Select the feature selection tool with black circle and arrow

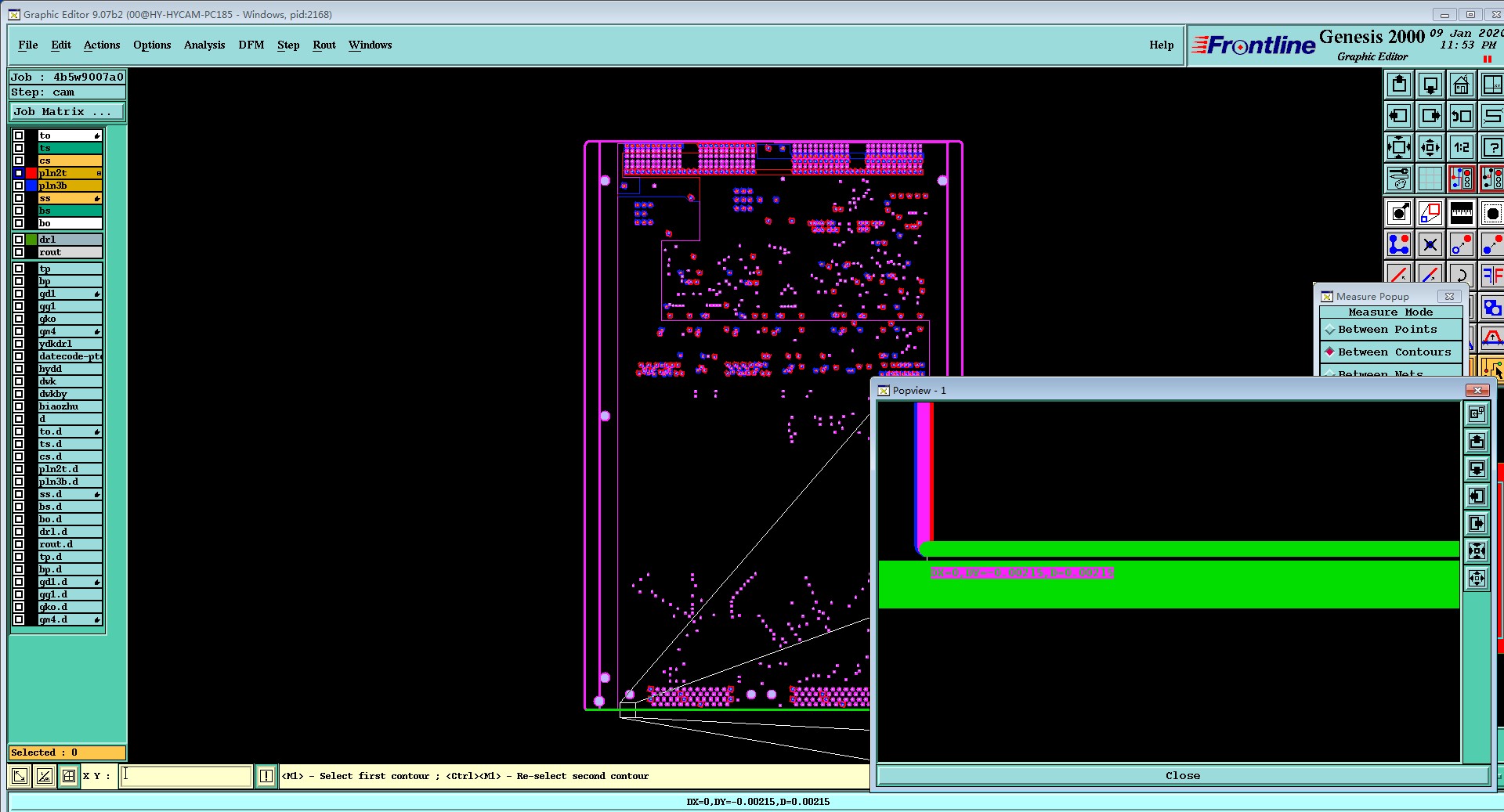click(x=1399, y=213)
